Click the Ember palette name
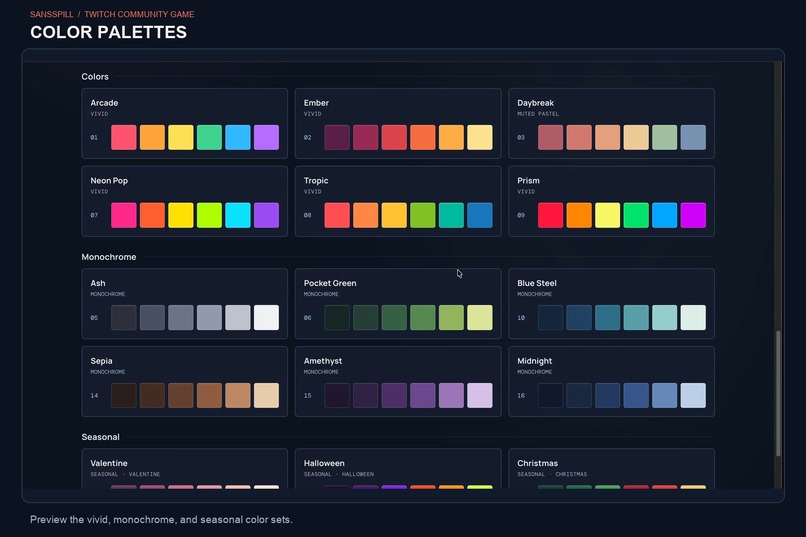Image resolution: width=806 pixels, height=537 pixels. [x=316, y=103]
